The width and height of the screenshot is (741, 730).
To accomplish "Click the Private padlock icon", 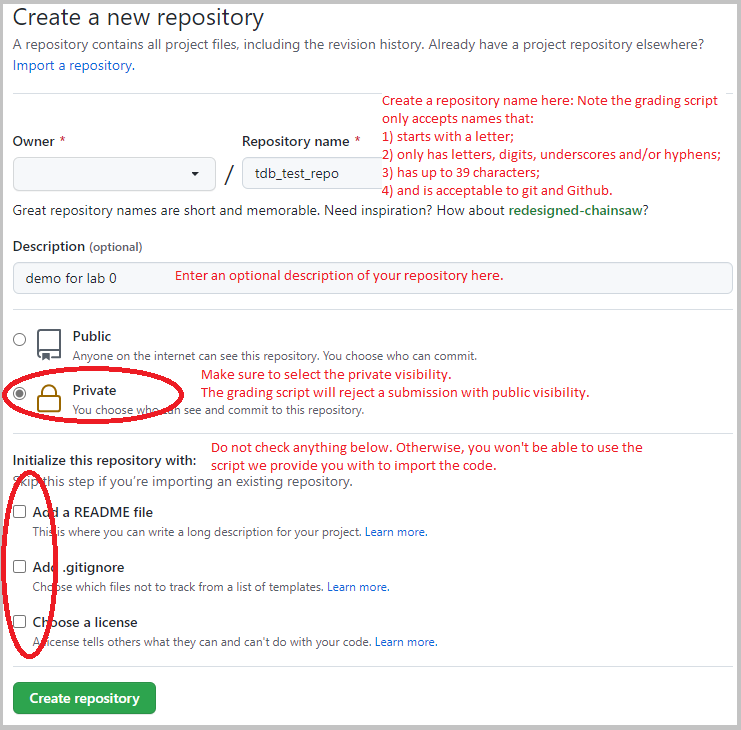I will (49, 398).
